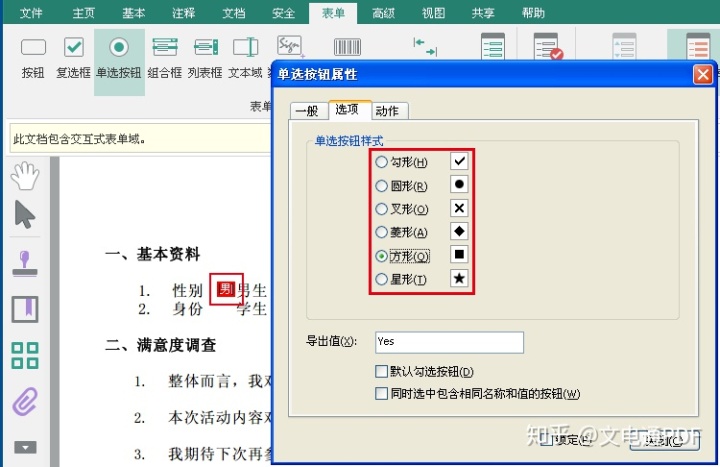This screenshot has width=720, height=467.
Task: Open the page thumbnails grid icon
Action: (25, 355)
